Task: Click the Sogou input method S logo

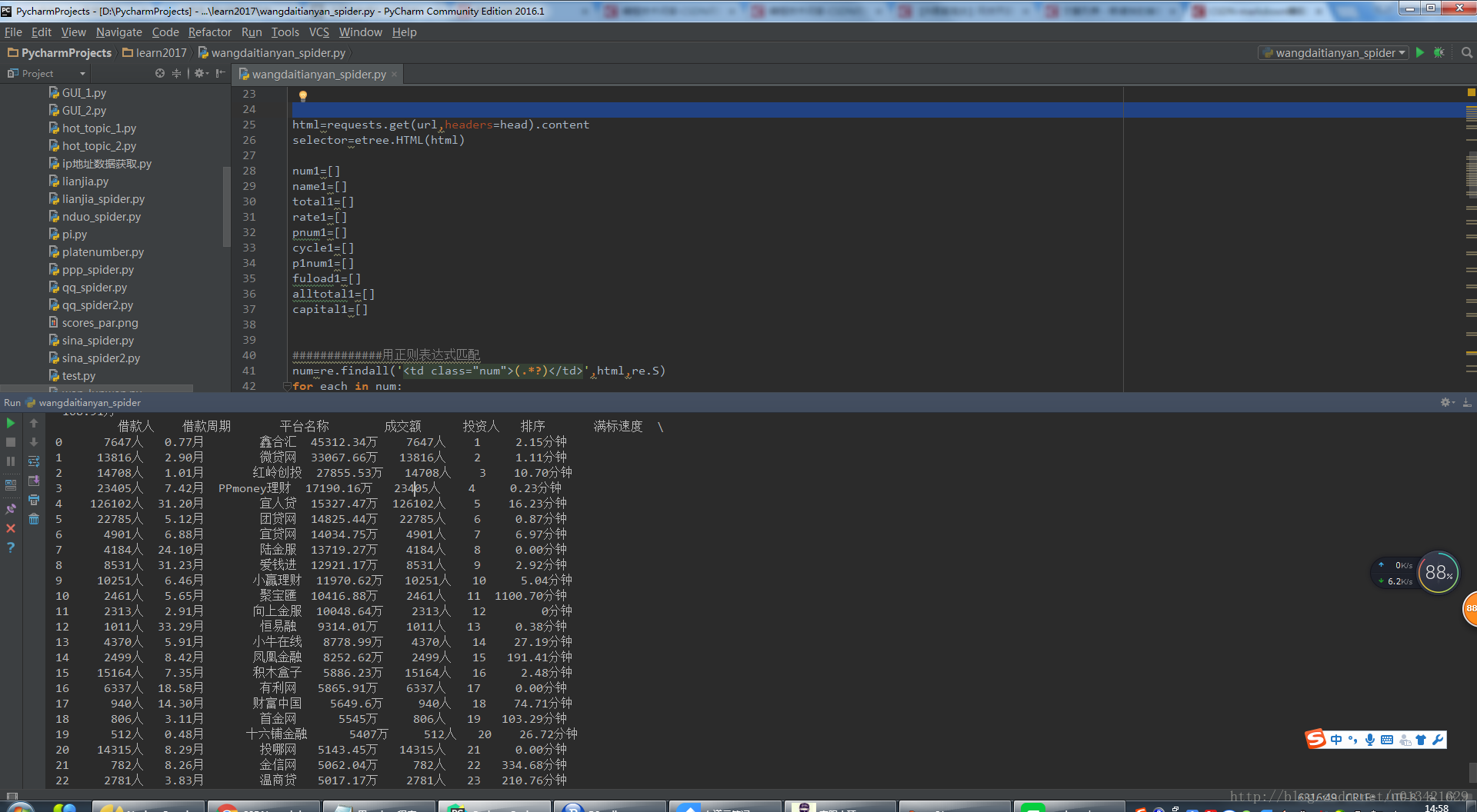Action: (x=1316, y=739)
